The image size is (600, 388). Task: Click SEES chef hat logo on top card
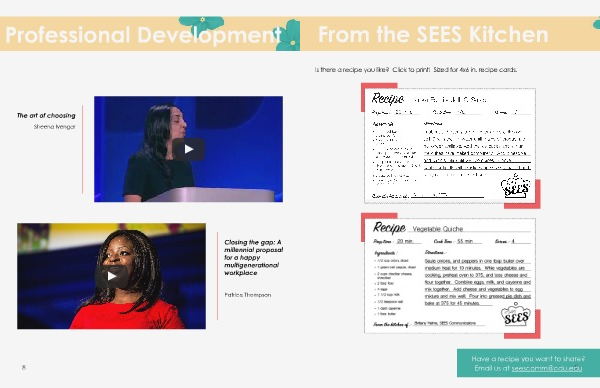click(515, 186)
